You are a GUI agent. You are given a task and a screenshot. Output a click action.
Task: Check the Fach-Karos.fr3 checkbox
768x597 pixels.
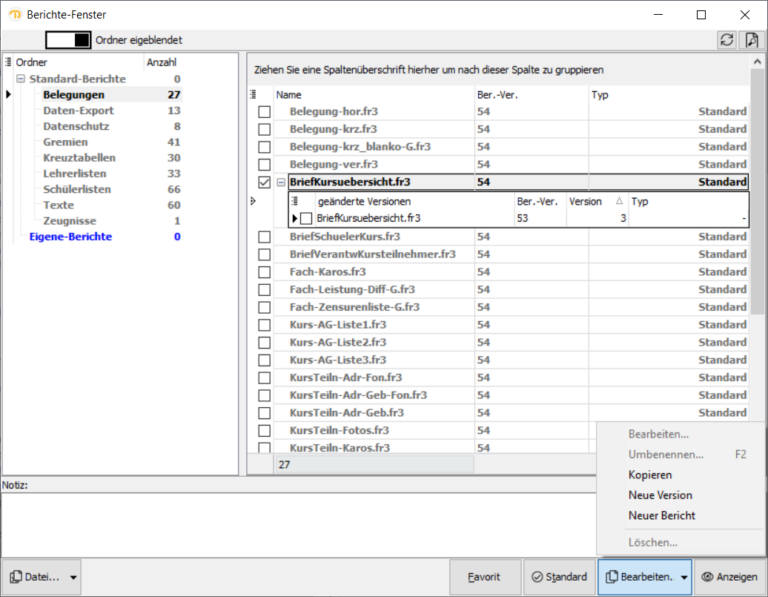[x=264, y=272]
